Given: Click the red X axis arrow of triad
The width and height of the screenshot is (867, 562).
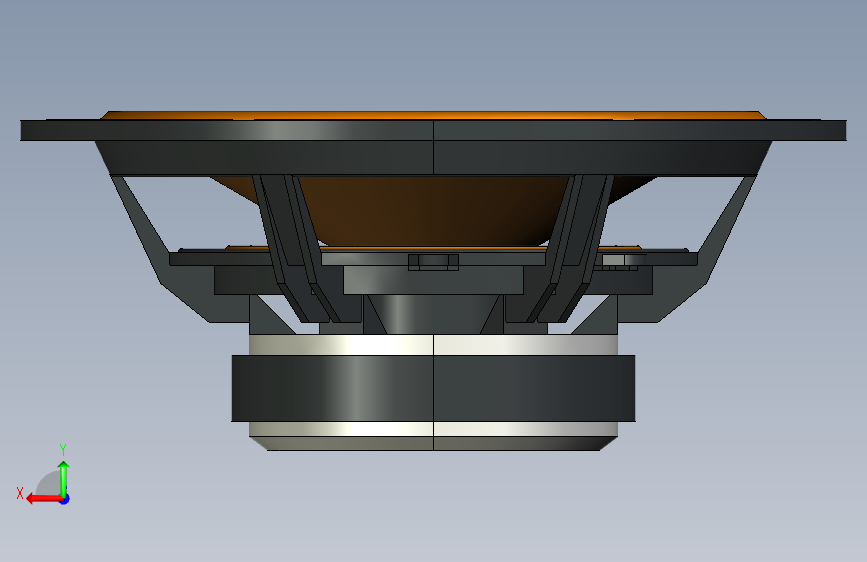Looking at the screenshot, I should tap(43, 499).
